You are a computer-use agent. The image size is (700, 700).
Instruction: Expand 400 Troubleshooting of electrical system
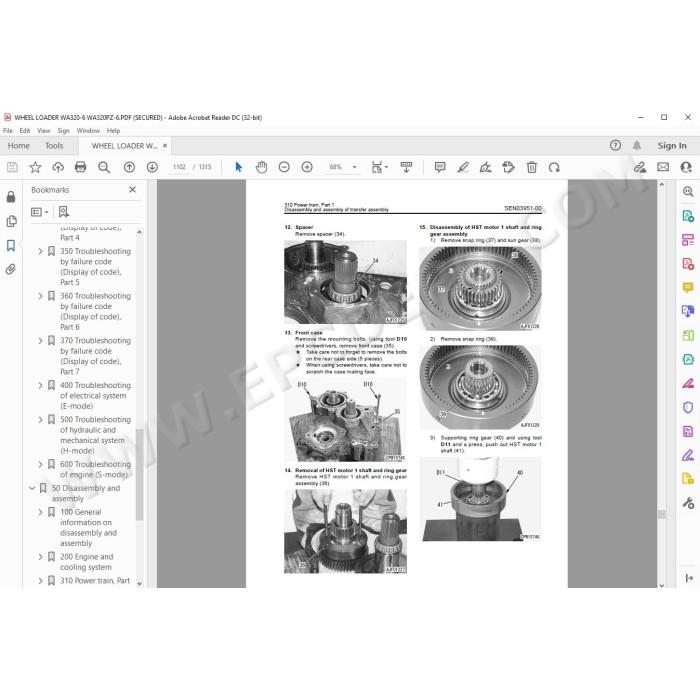(x=40, y=385)
